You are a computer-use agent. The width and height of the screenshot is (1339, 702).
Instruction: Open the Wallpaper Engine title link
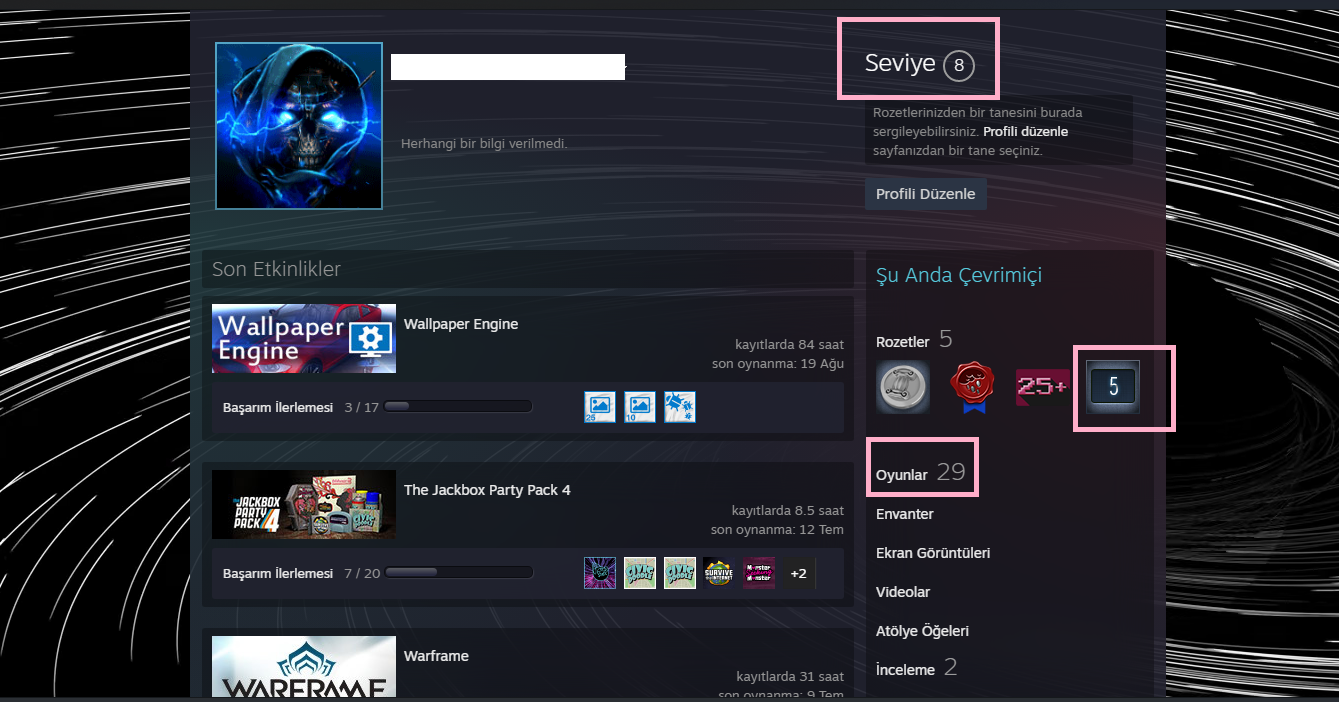(x=461, y=324)
